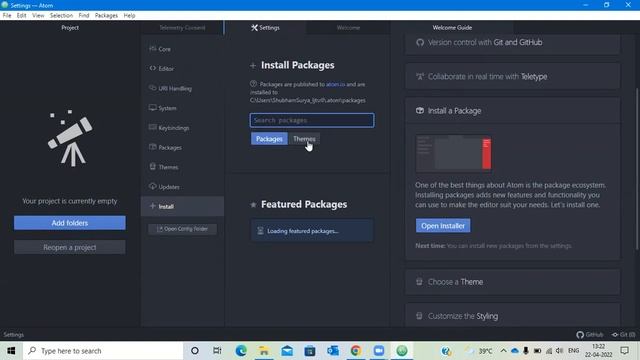The image size is (640, 360).
Task: Select the Install section in sidebar
Action: 182,206
